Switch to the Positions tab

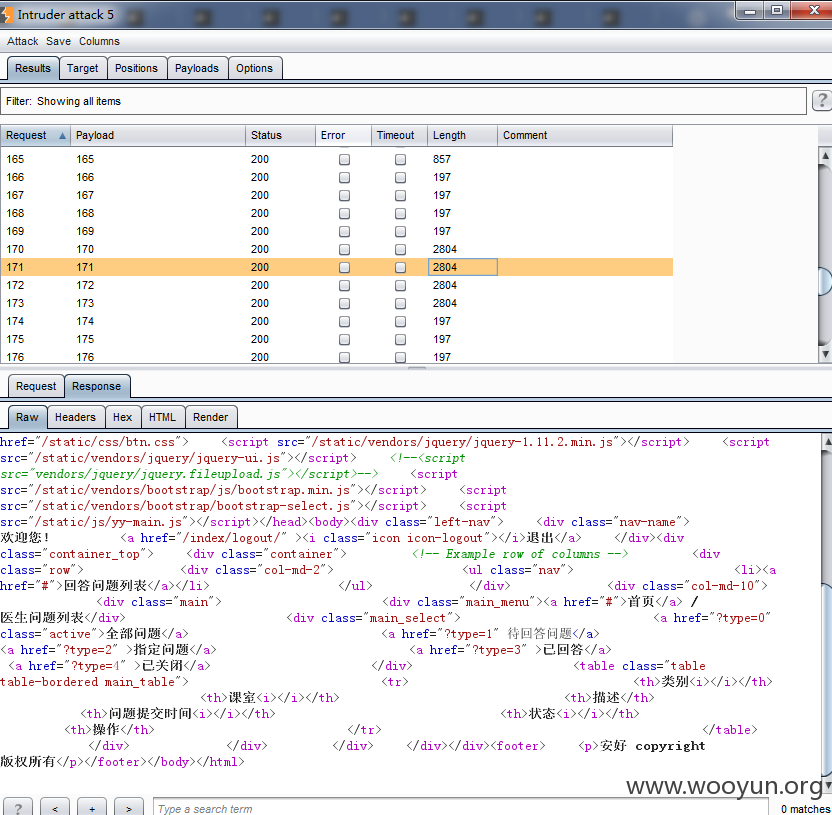coord(136,68)
